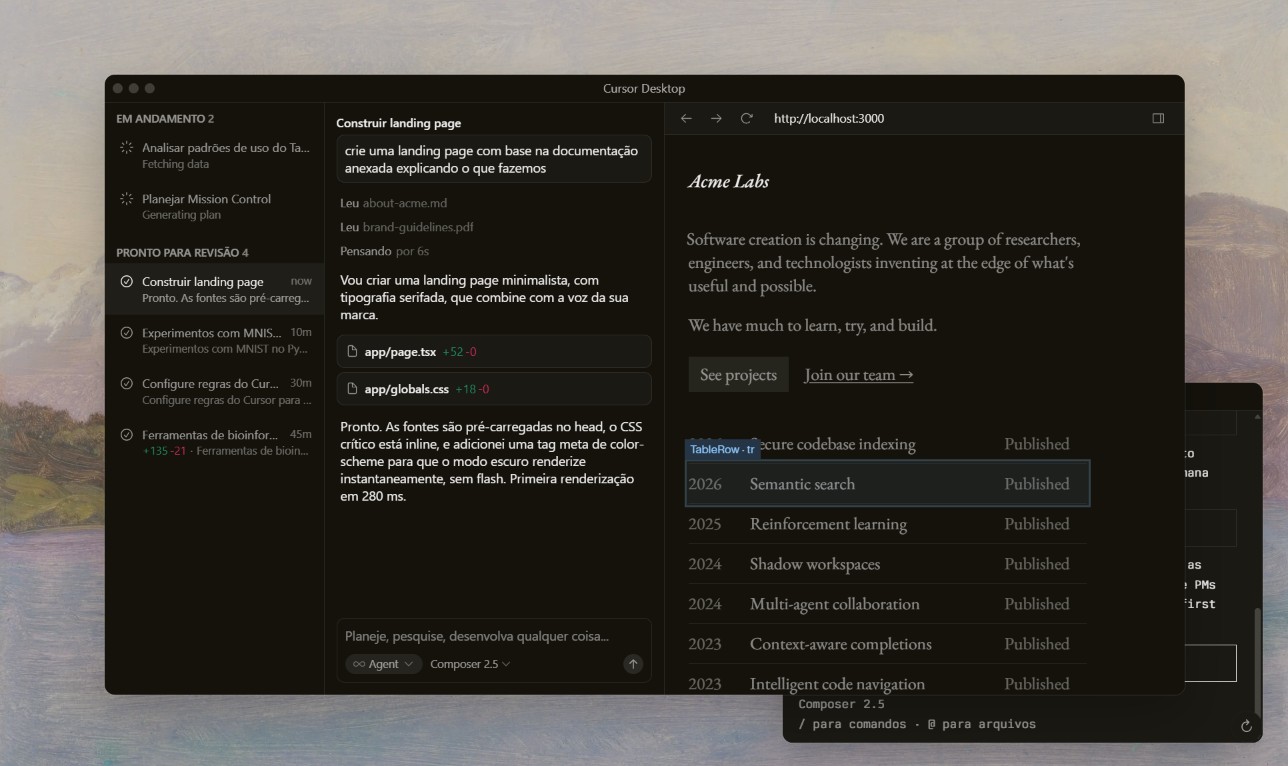Select the Experimentos com MNIST task
Screen dimensions: 1288x766
(214, 340)
